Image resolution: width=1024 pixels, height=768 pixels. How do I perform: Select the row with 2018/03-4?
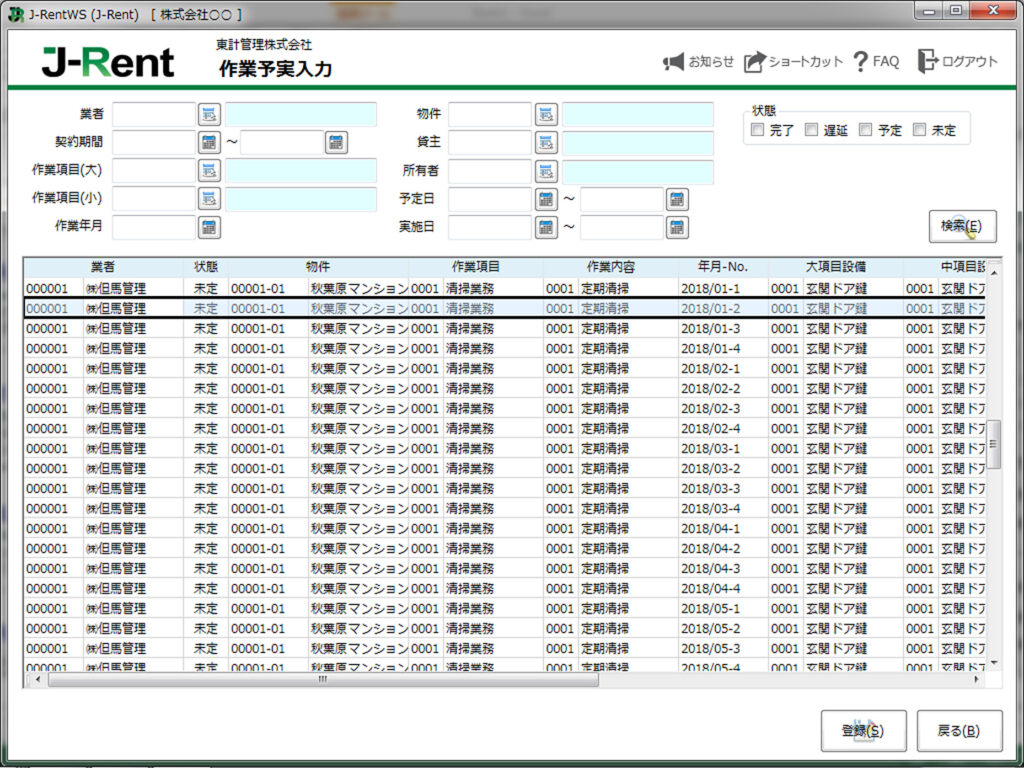coord(504,509)
